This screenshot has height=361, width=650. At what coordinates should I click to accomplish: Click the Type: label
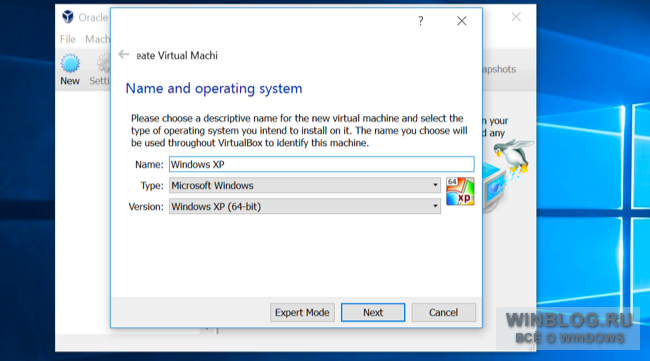[x=152, y=186]
